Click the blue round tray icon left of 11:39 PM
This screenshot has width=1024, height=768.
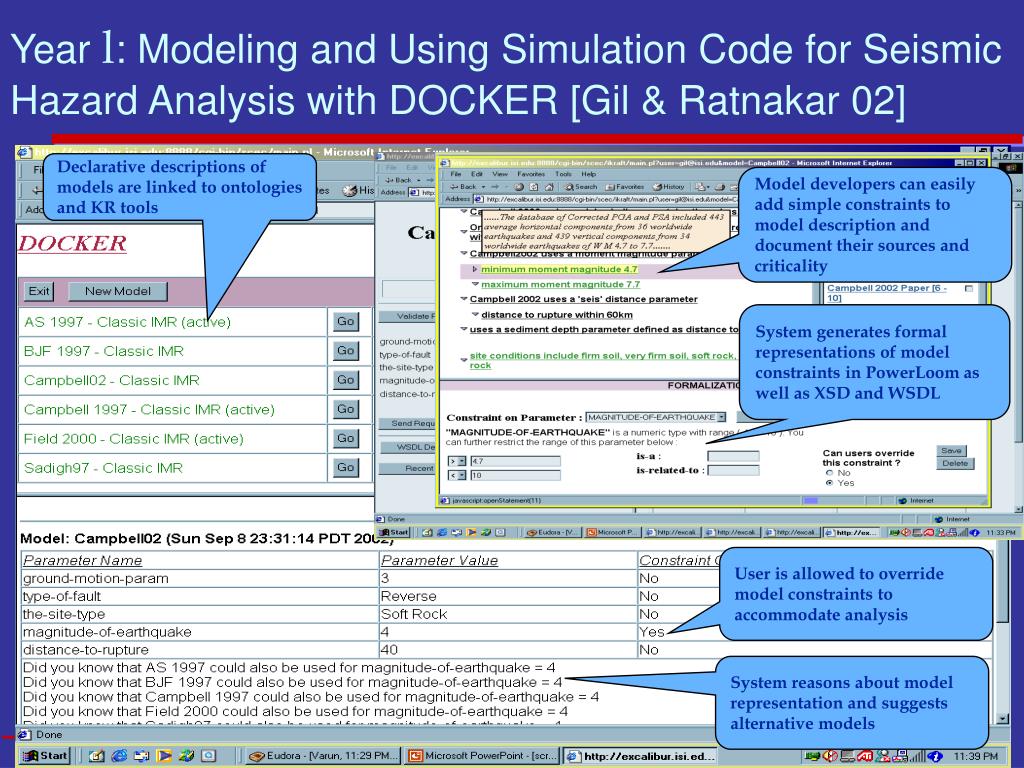tap(935, 756)
